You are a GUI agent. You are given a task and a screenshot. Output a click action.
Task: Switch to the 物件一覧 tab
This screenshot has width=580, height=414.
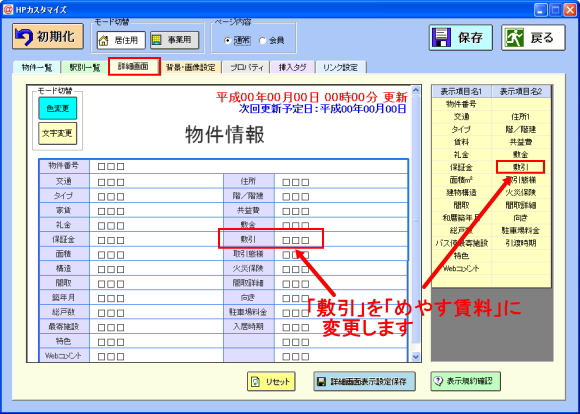point(37,68)
